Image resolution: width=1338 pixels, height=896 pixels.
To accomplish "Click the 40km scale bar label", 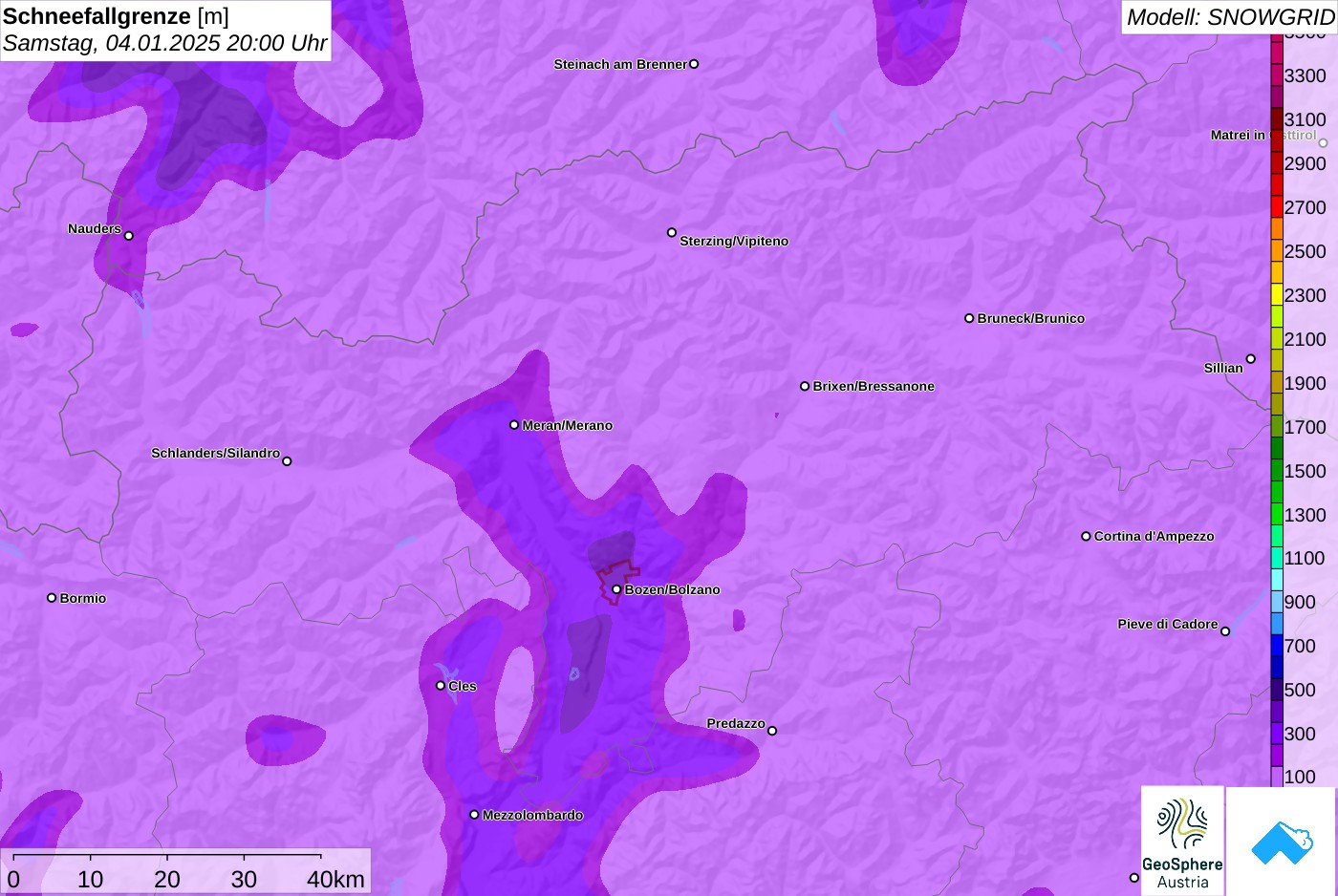I will [x=335, y=880].
